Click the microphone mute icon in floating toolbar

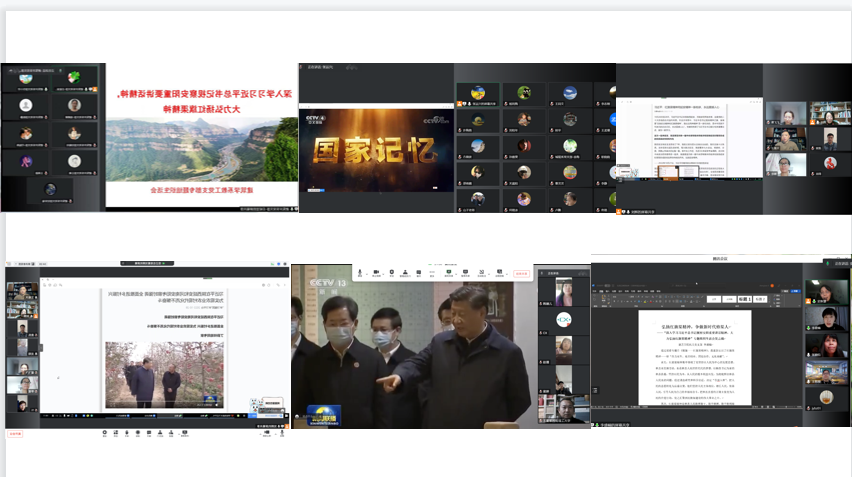pyautogui.click(x=360, y=272)
